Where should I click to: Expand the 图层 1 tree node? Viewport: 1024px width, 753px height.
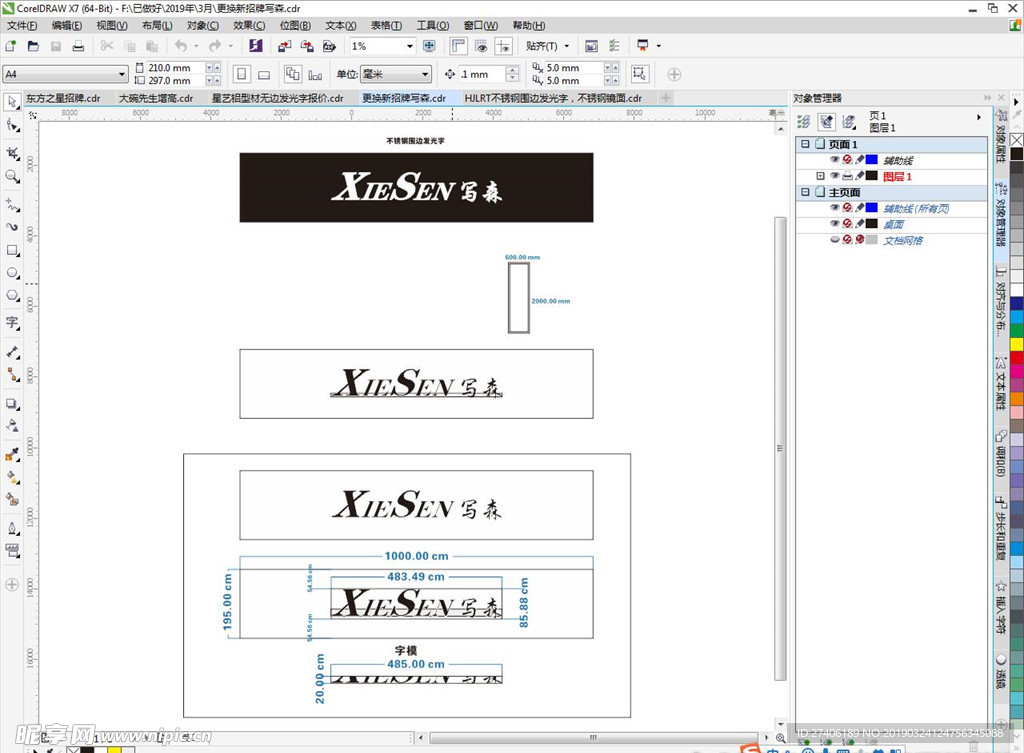click(x=821, y=176)
